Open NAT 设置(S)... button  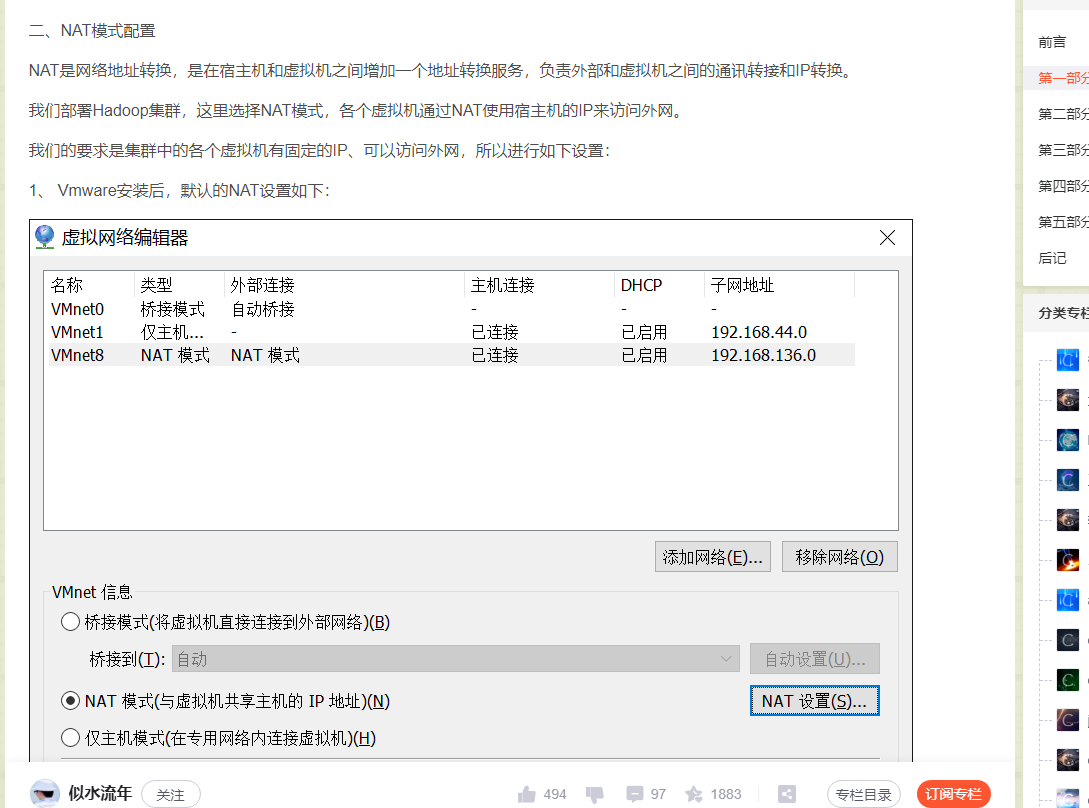pyautogui.click(x=815, y=700)
